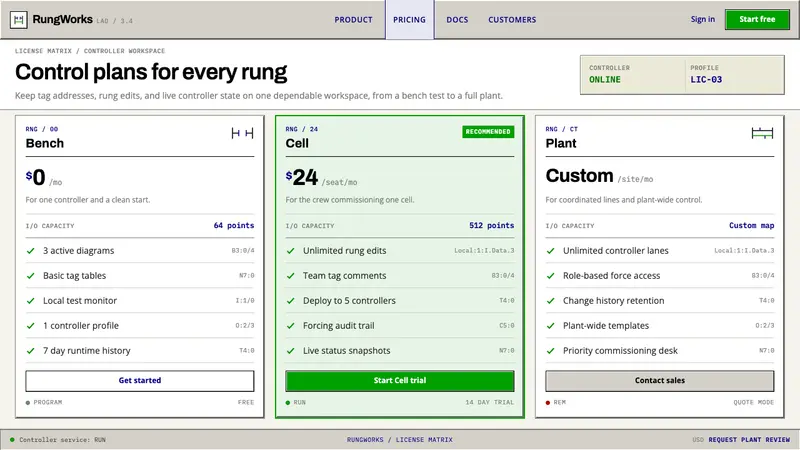Click the red REM status dot in Plant card

(548, 403)
